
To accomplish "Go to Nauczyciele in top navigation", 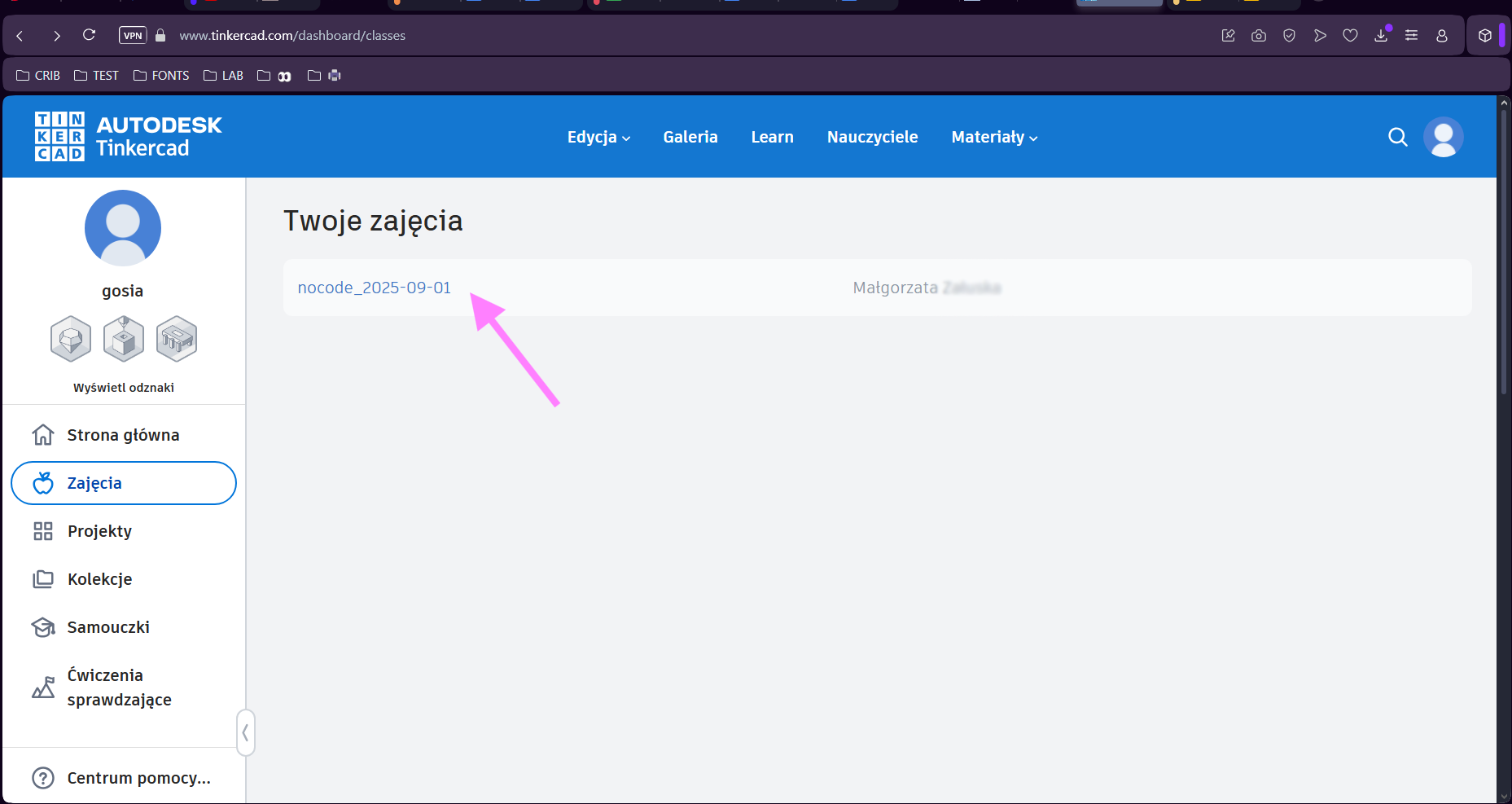I will pyautogui.click(x=872, y=137).
